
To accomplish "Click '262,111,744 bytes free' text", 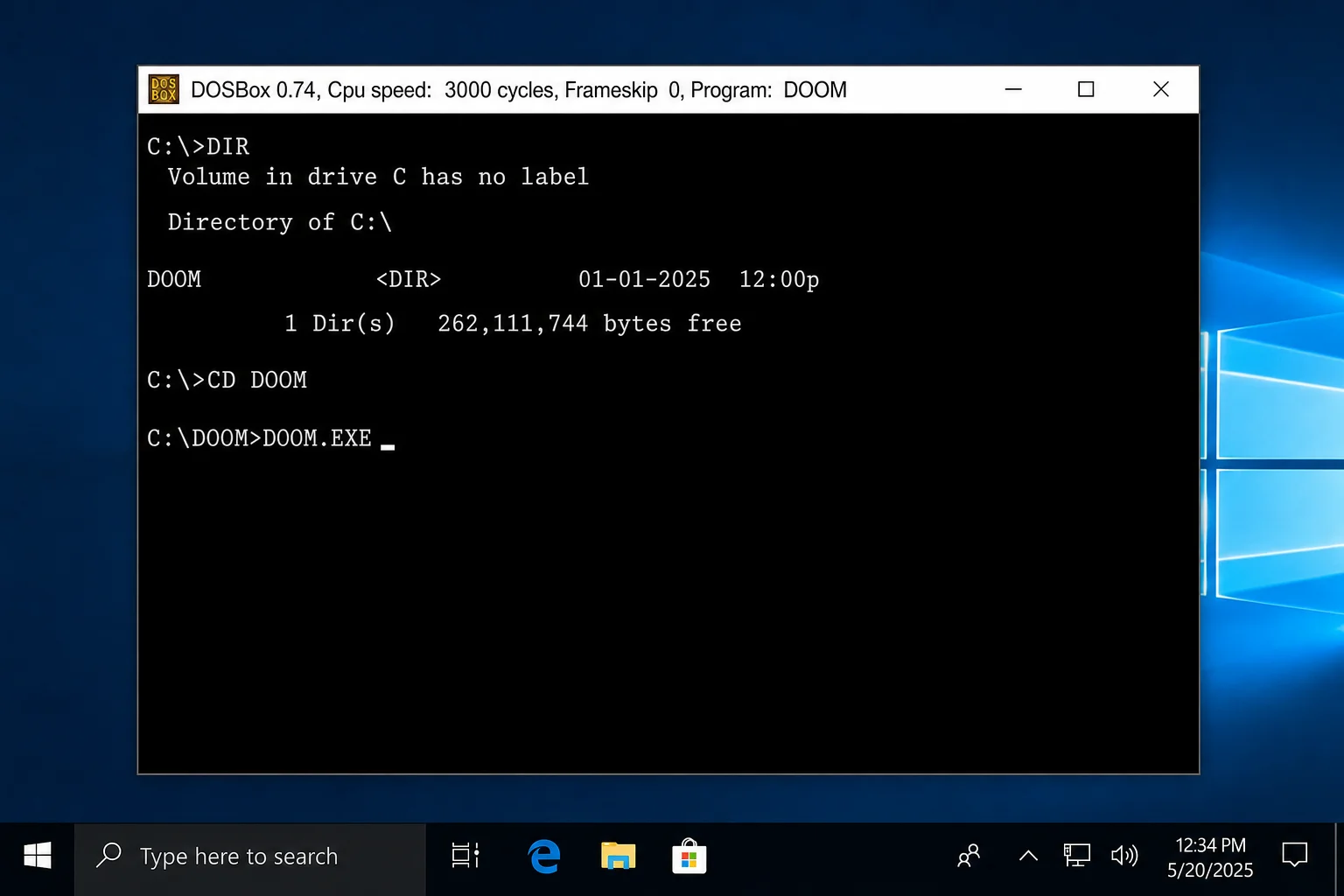I will [x=590, y=324].
